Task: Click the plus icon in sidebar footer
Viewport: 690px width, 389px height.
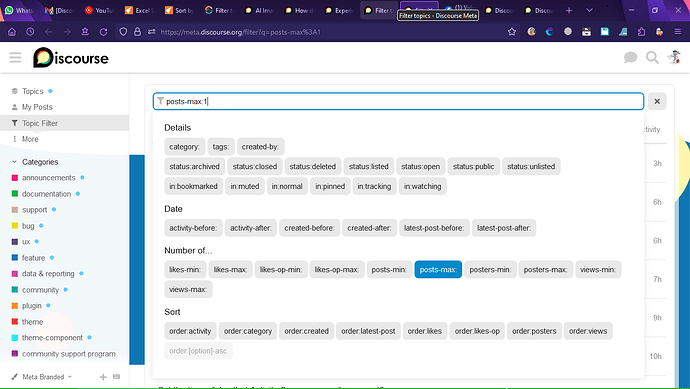Action: click(103, 377)
